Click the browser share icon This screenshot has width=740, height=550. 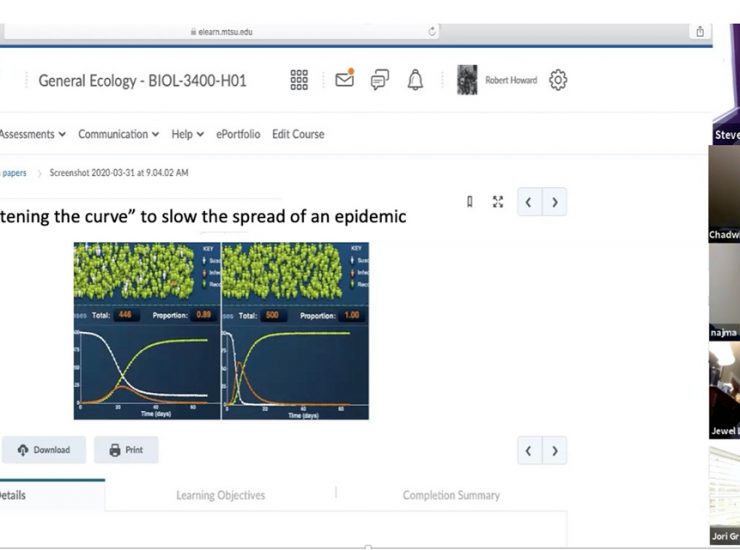tap(700, 32)
